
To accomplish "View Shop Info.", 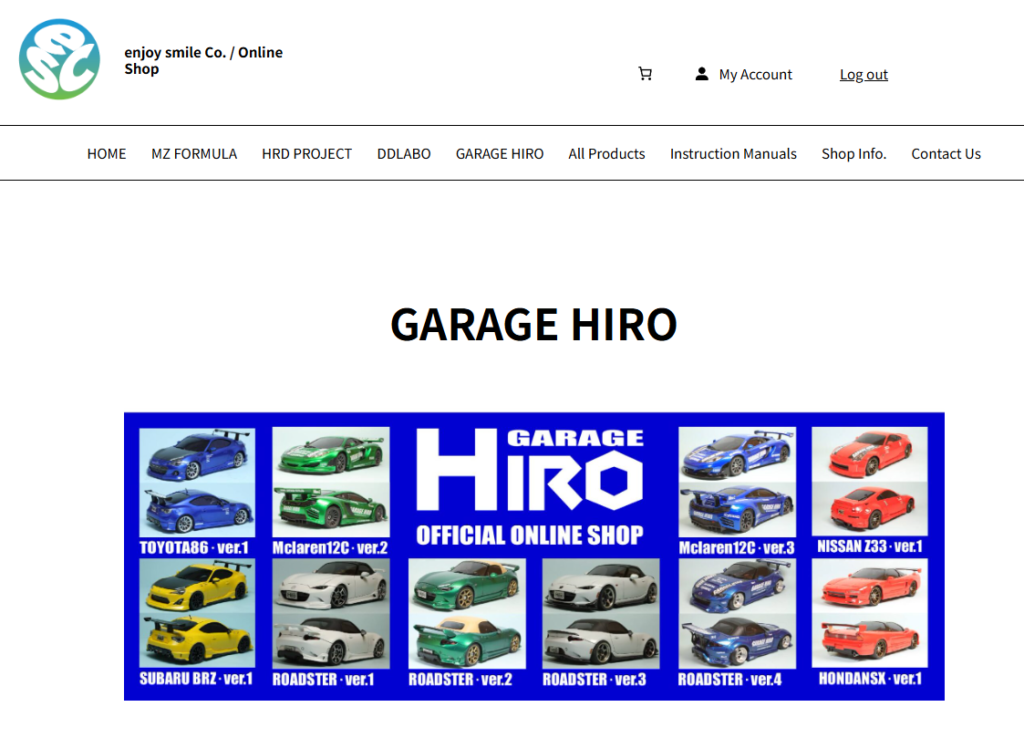I will pyautogui.click(x=854, y=153).
